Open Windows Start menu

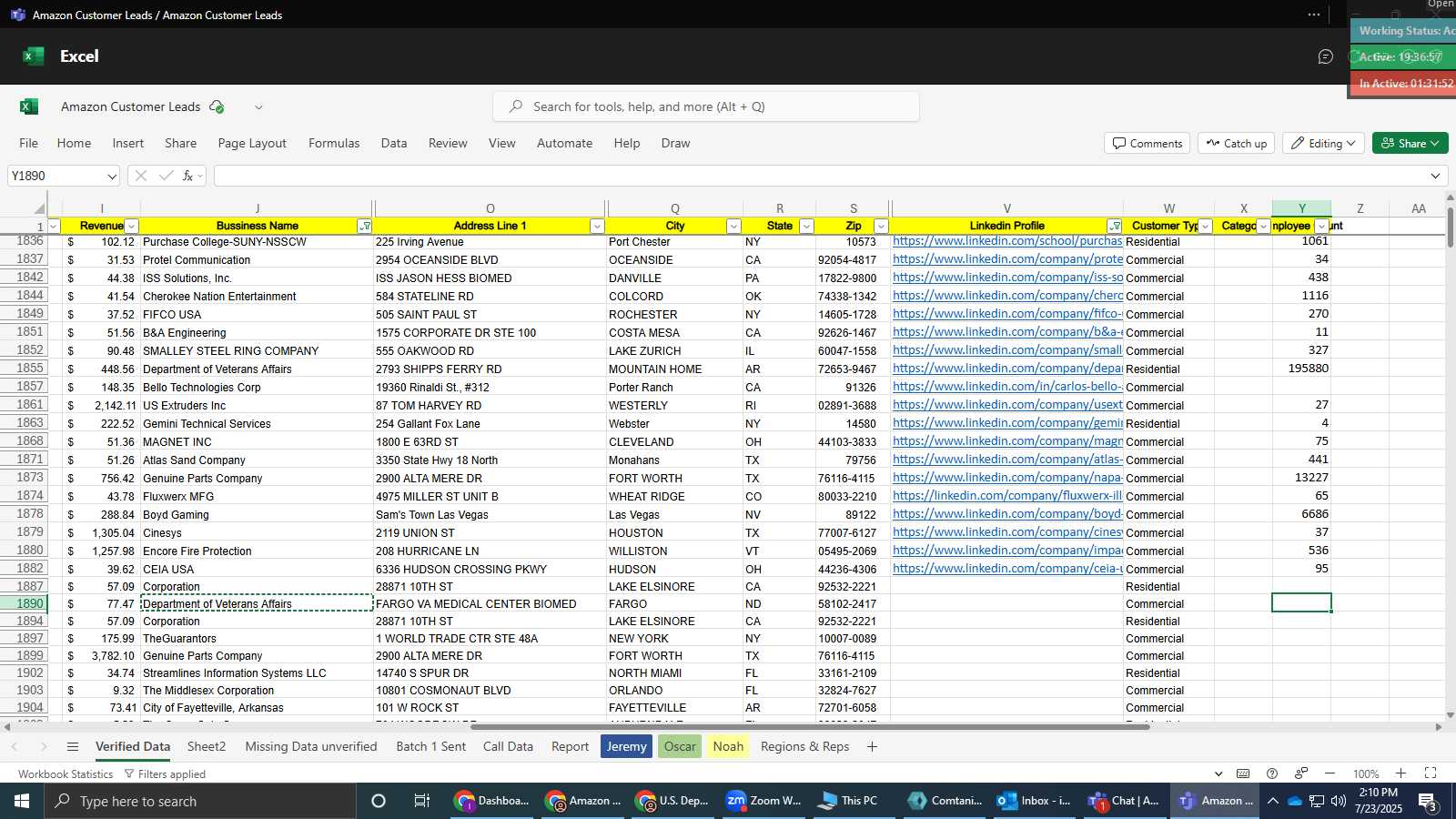click(22, 801)
